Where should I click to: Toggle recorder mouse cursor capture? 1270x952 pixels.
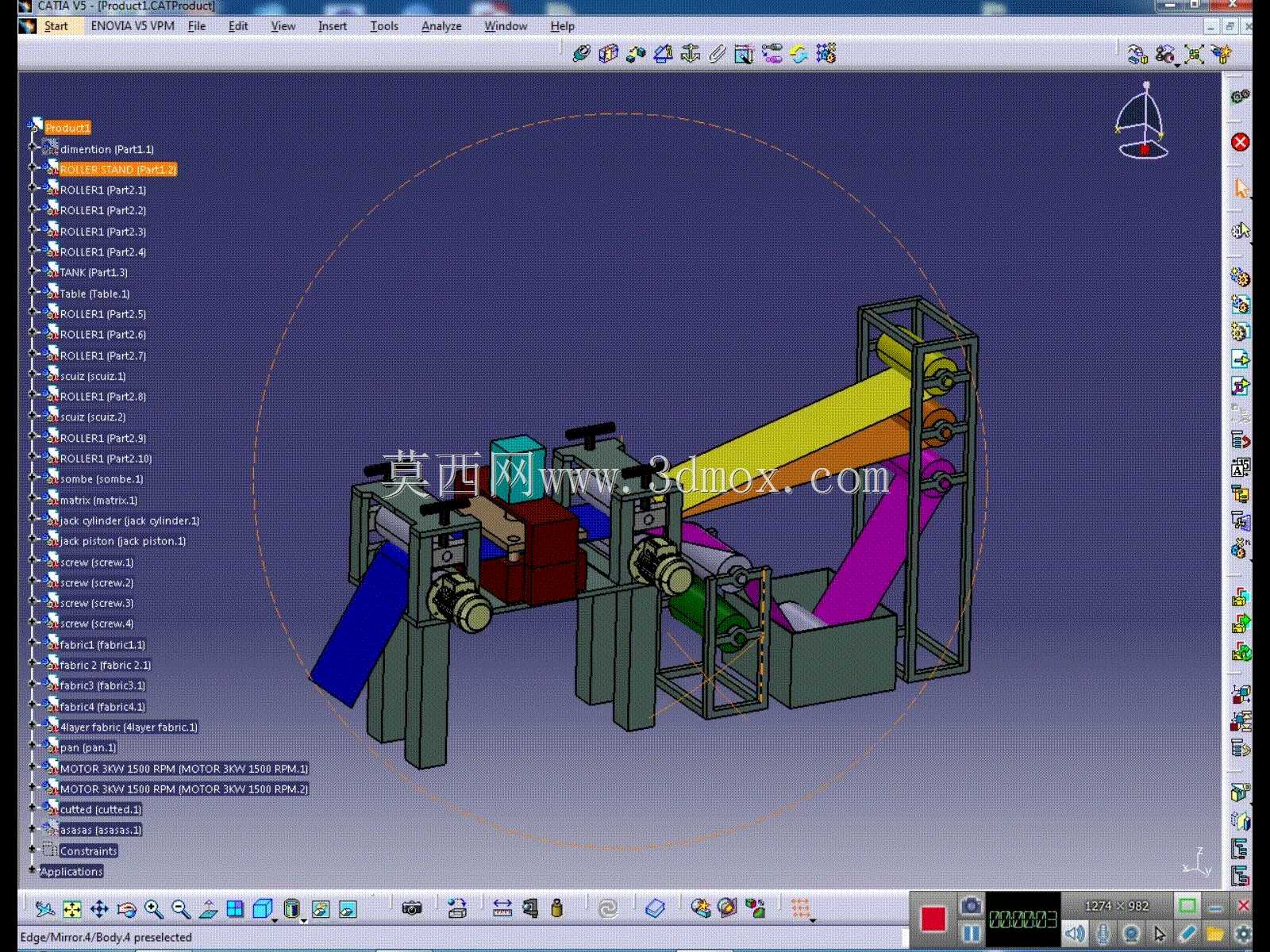1160,934
